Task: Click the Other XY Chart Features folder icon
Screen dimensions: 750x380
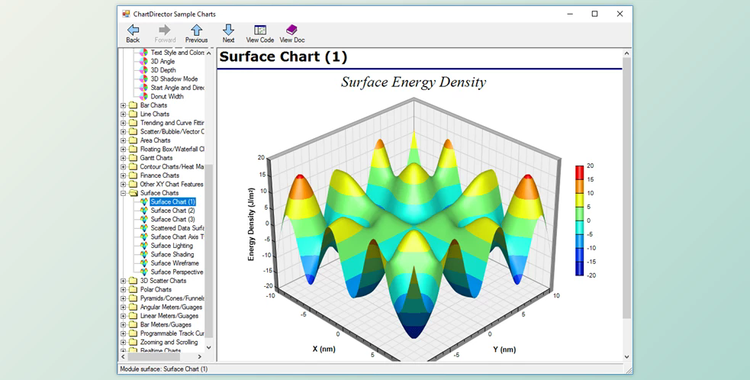Action: (132, 184)
